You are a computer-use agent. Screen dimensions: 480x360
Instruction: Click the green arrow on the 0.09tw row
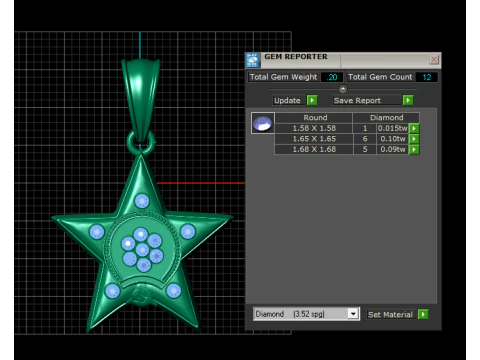(x=414, y=149)
